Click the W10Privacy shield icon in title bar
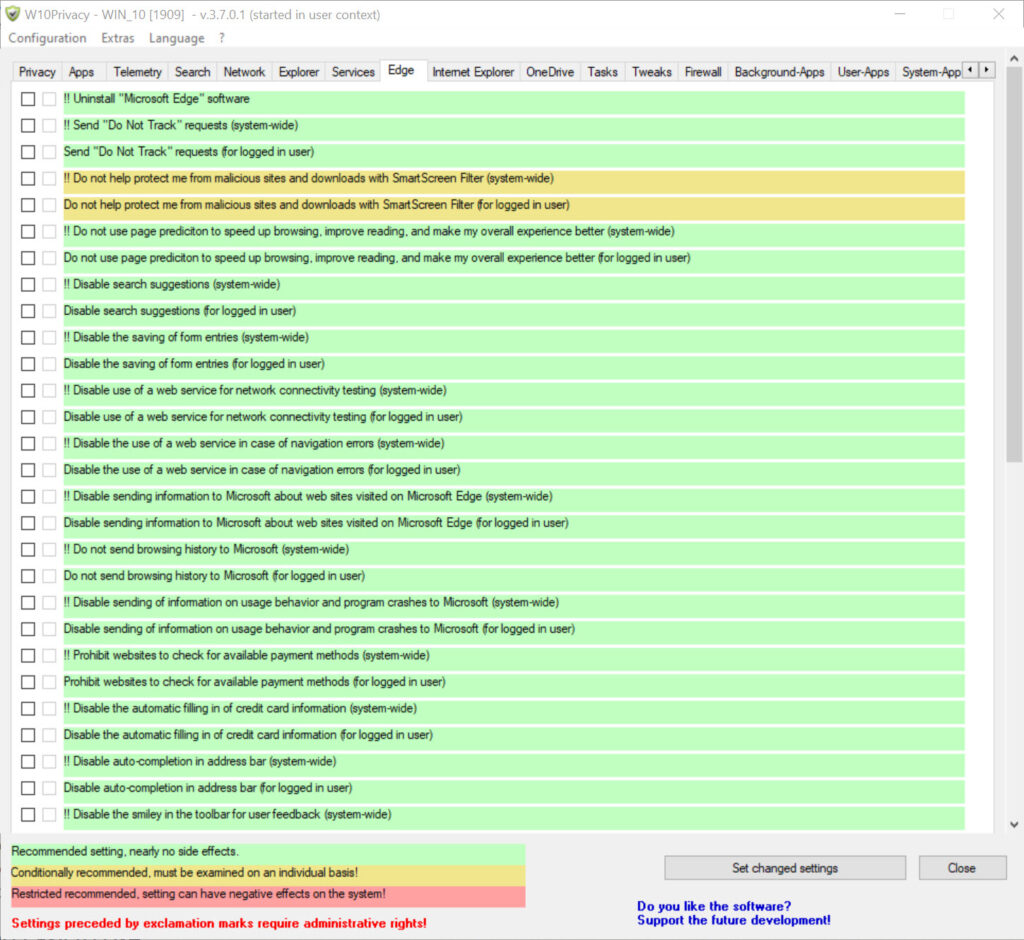 (x=13, y=14)
